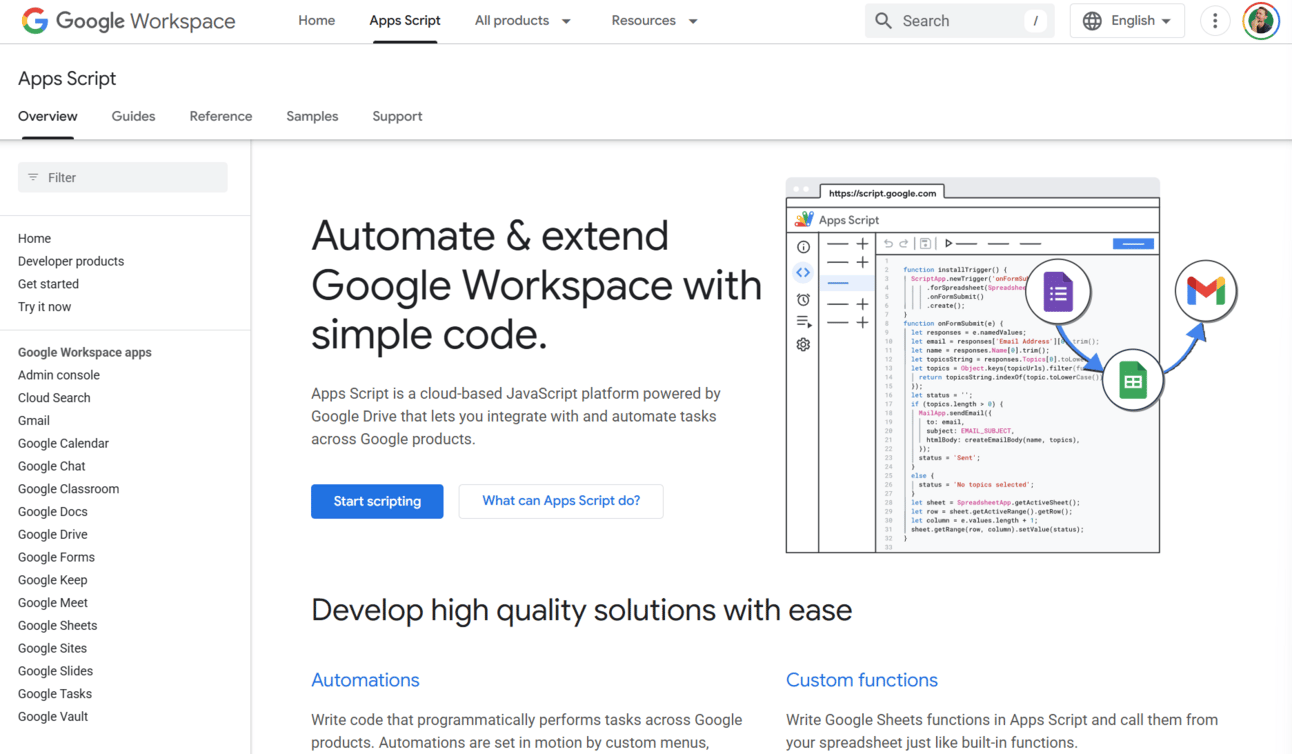
Task: Open Get started in sidebar
Action: 48,284
